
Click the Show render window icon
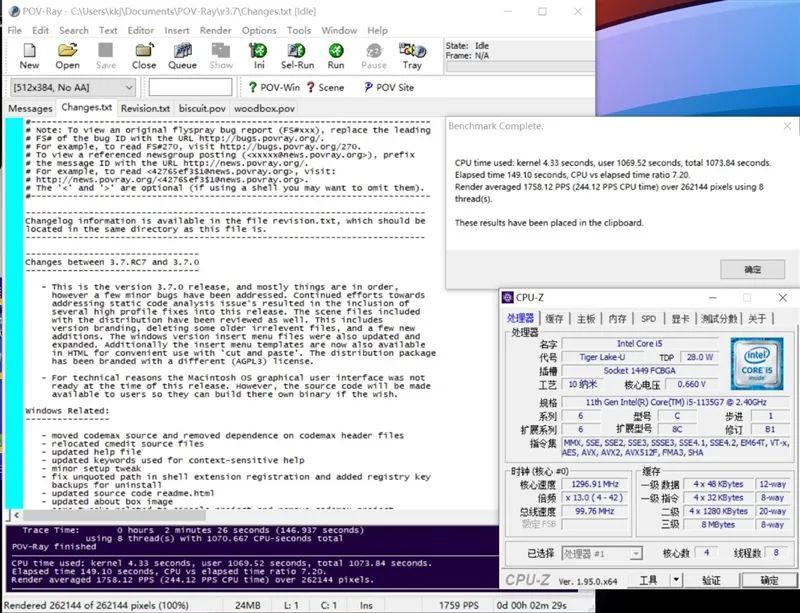pyautogui.click(x=221, y=51)
